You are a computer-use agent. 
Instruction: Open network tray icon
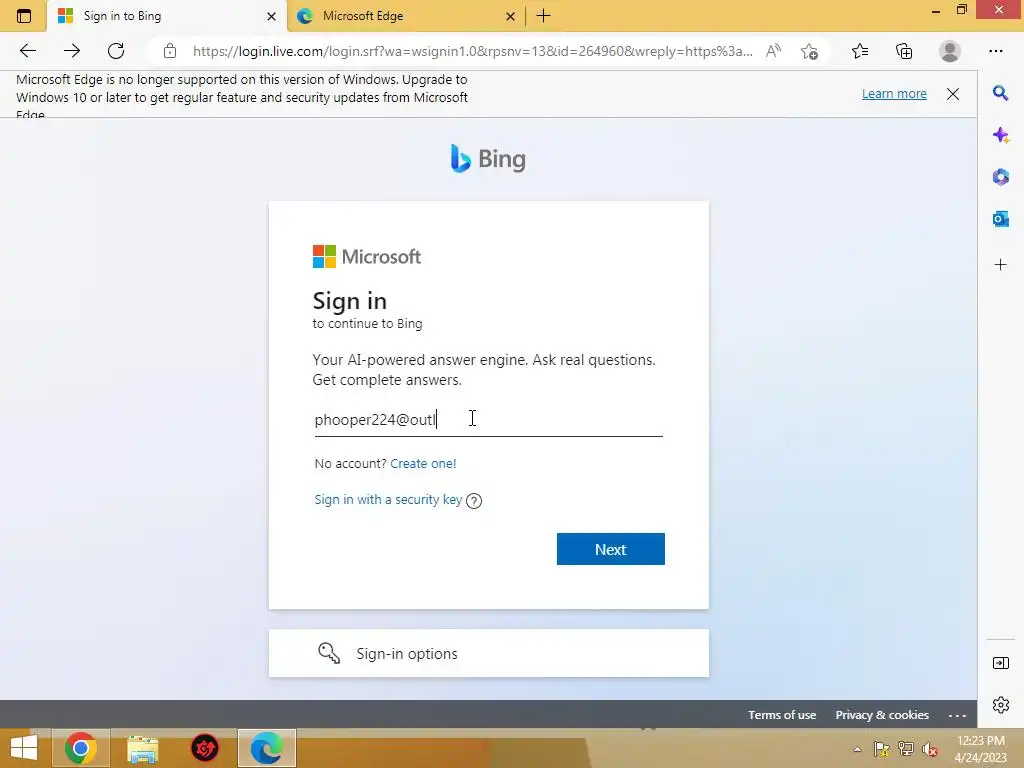pos(906,749)
